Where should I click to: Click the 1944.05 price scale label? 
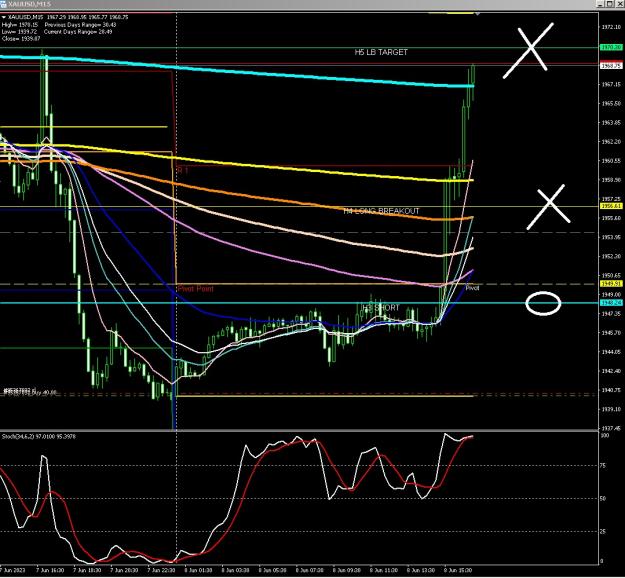click(x=611, y=352)
